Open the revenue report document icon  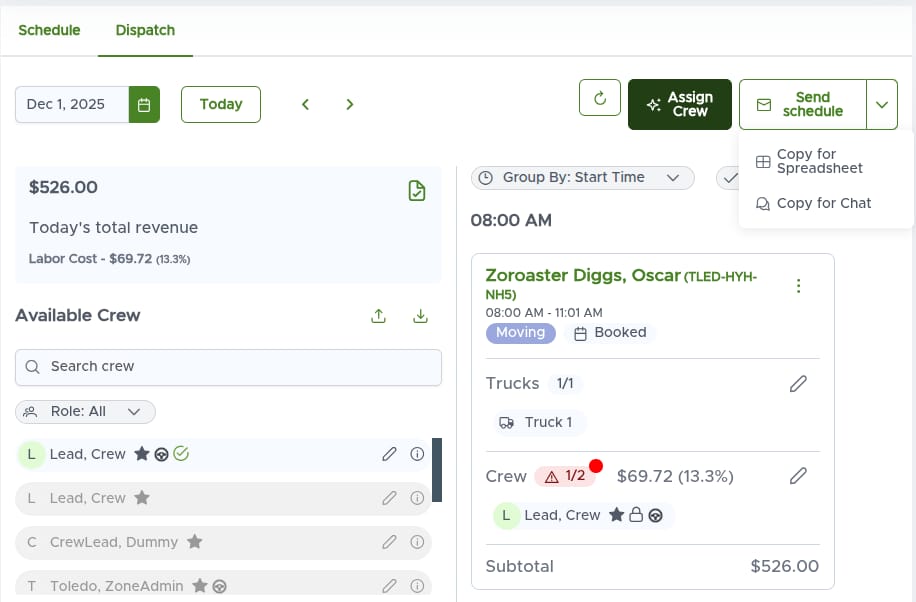[x=417, y=191]
